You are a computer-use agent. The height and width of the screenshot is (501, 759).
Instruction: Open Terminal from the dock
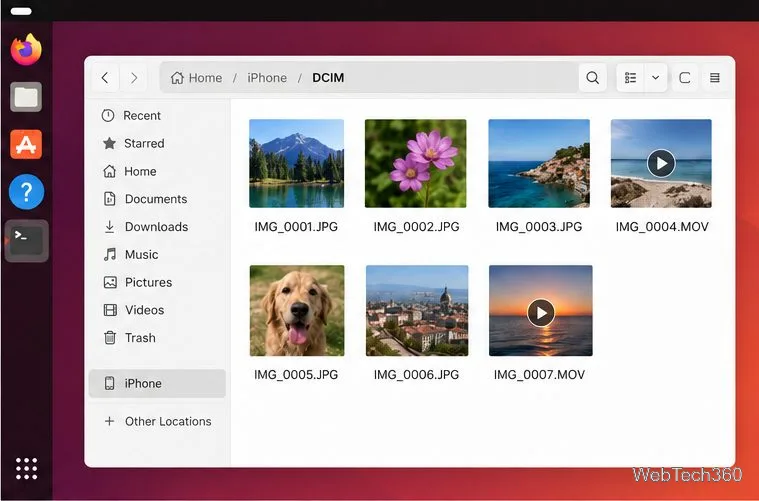(x=27, y=241)
